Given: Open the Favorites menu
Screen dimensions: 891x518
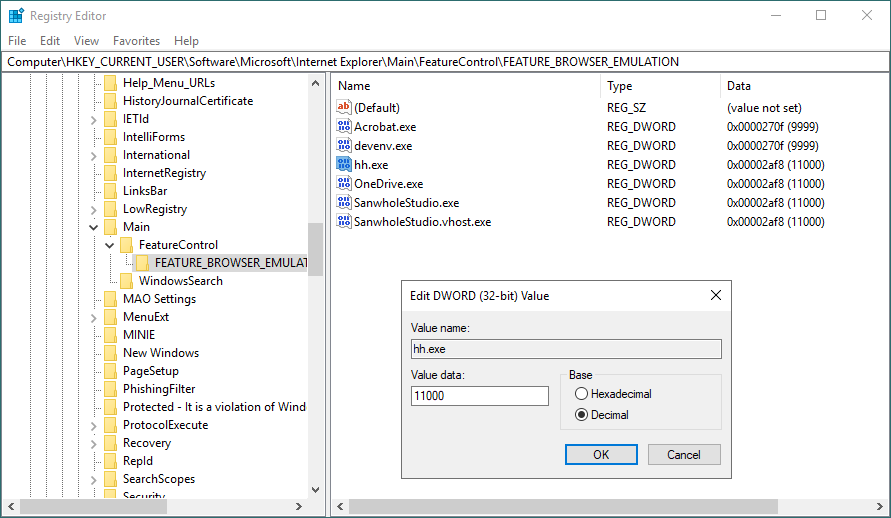Looking at the screenshot, I should coord(136,41).
